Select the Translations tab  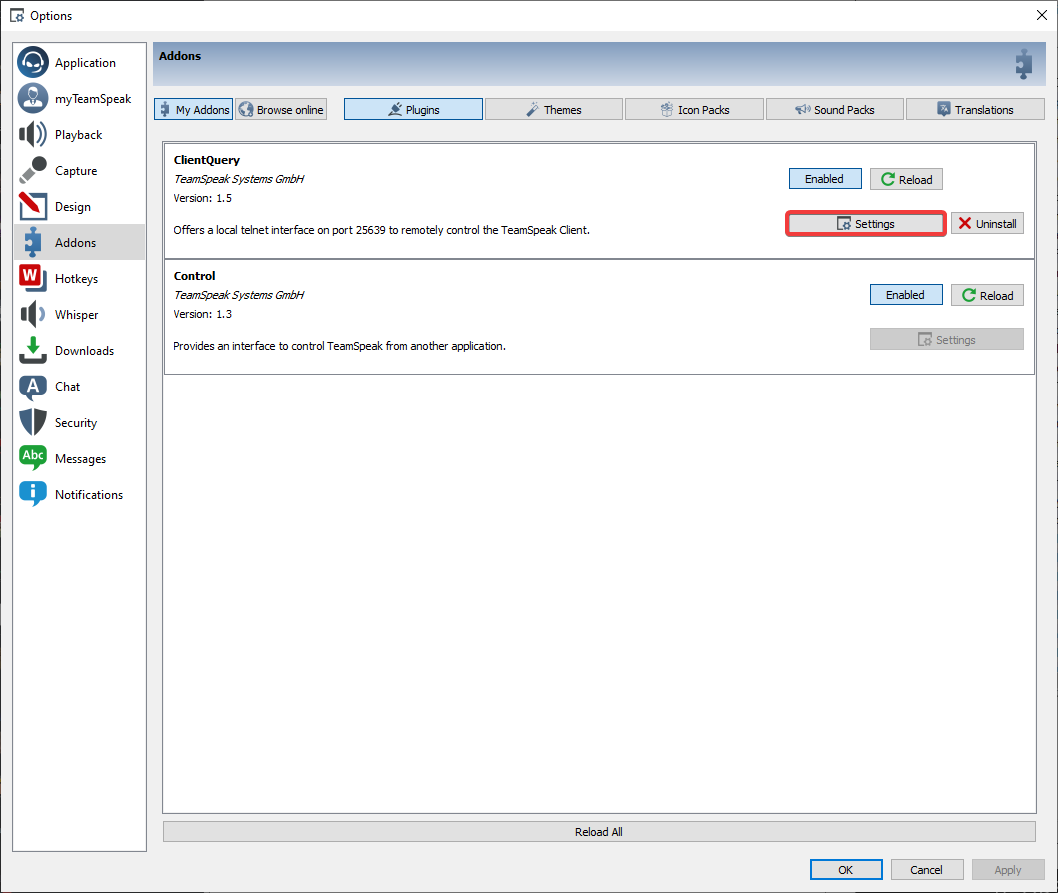975,109
